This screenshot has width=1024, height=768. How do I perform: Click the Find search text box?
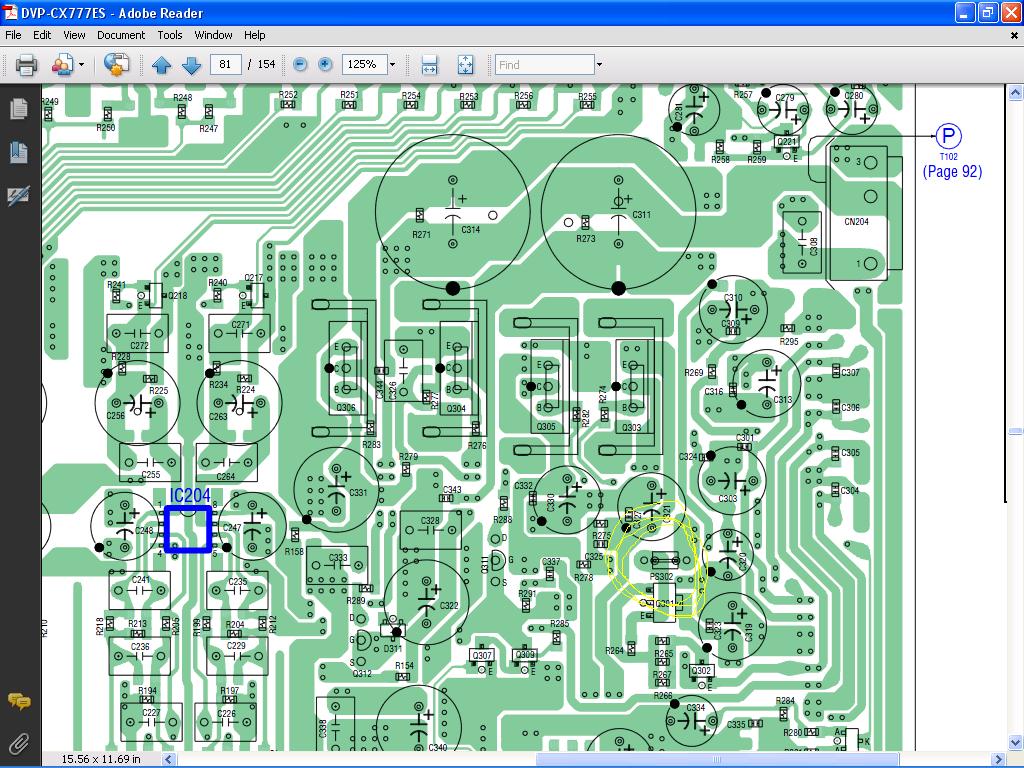pos(545,65)
